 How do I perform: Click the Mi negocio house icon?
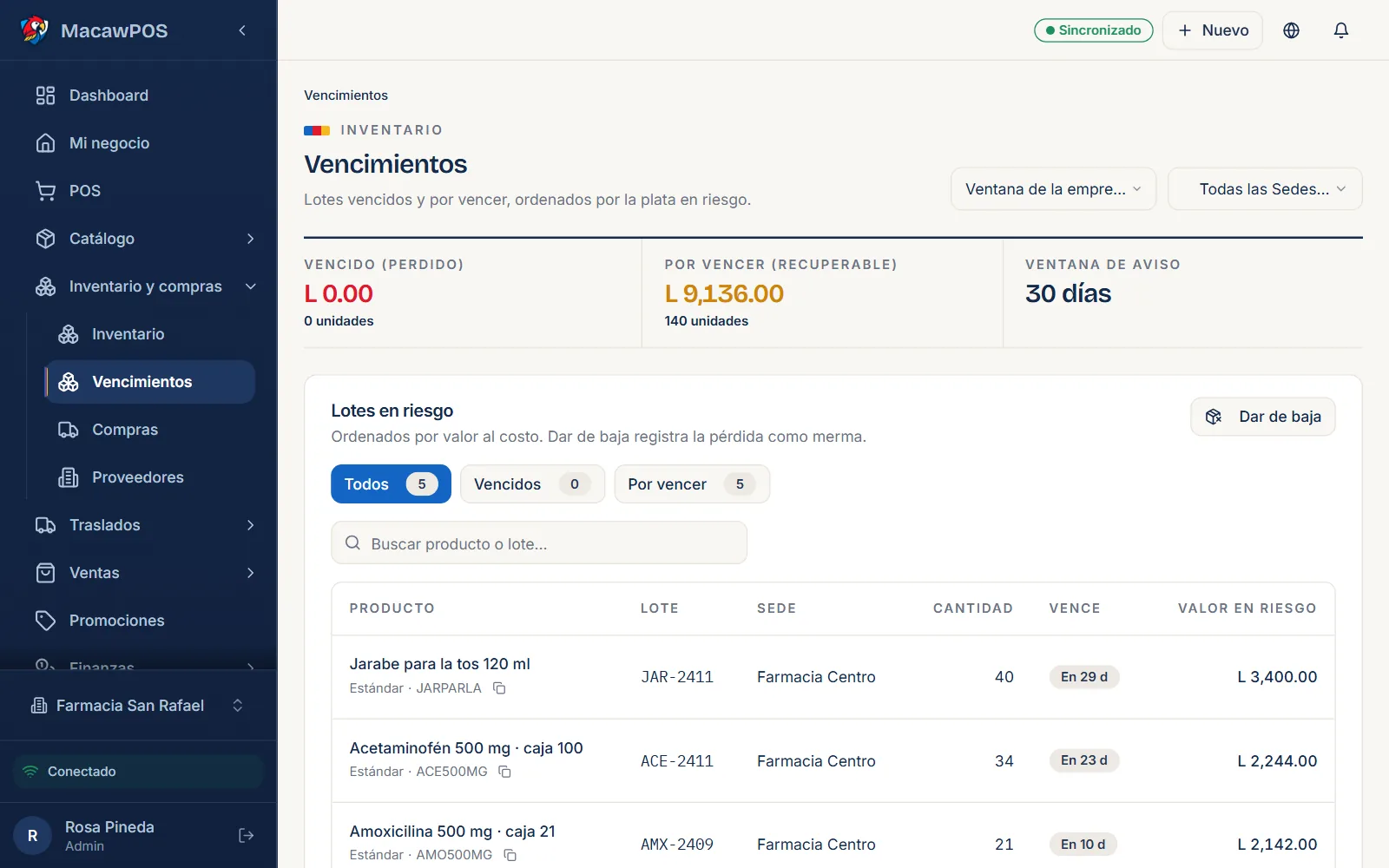45,143
